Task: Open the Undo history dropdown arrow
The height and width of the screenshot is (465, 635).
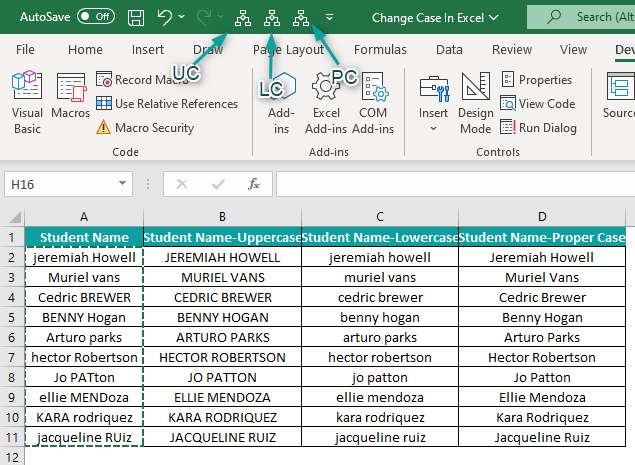Action: (181, 17)
